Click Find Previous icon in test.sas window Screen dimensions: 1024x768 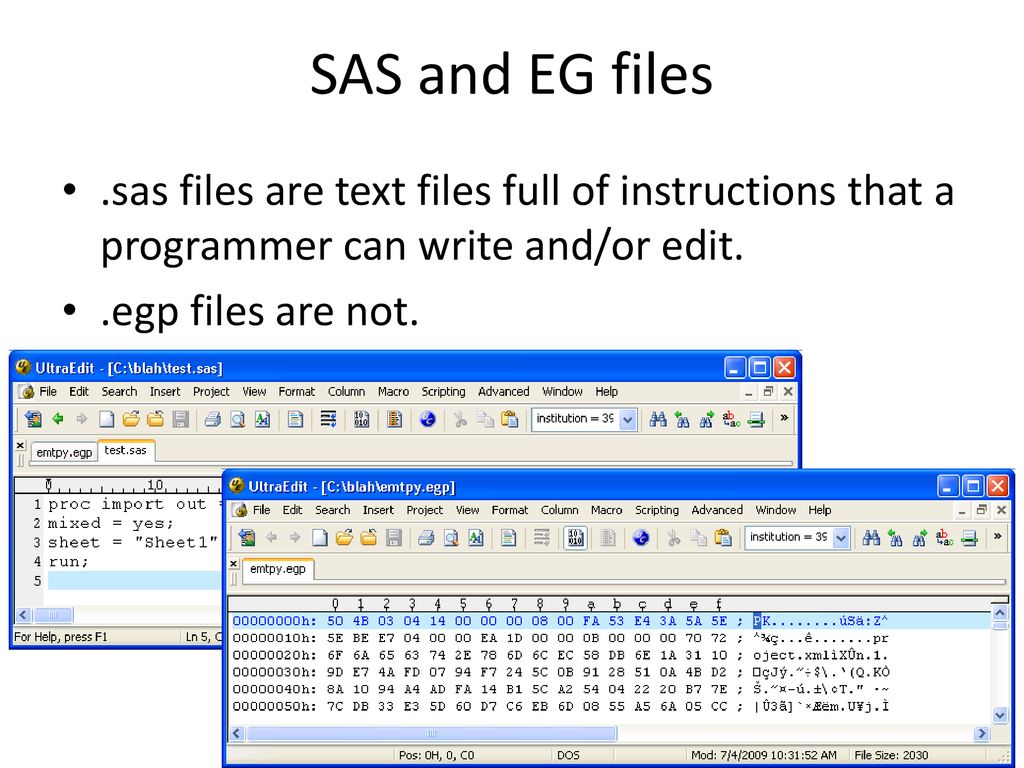point(682,419)
